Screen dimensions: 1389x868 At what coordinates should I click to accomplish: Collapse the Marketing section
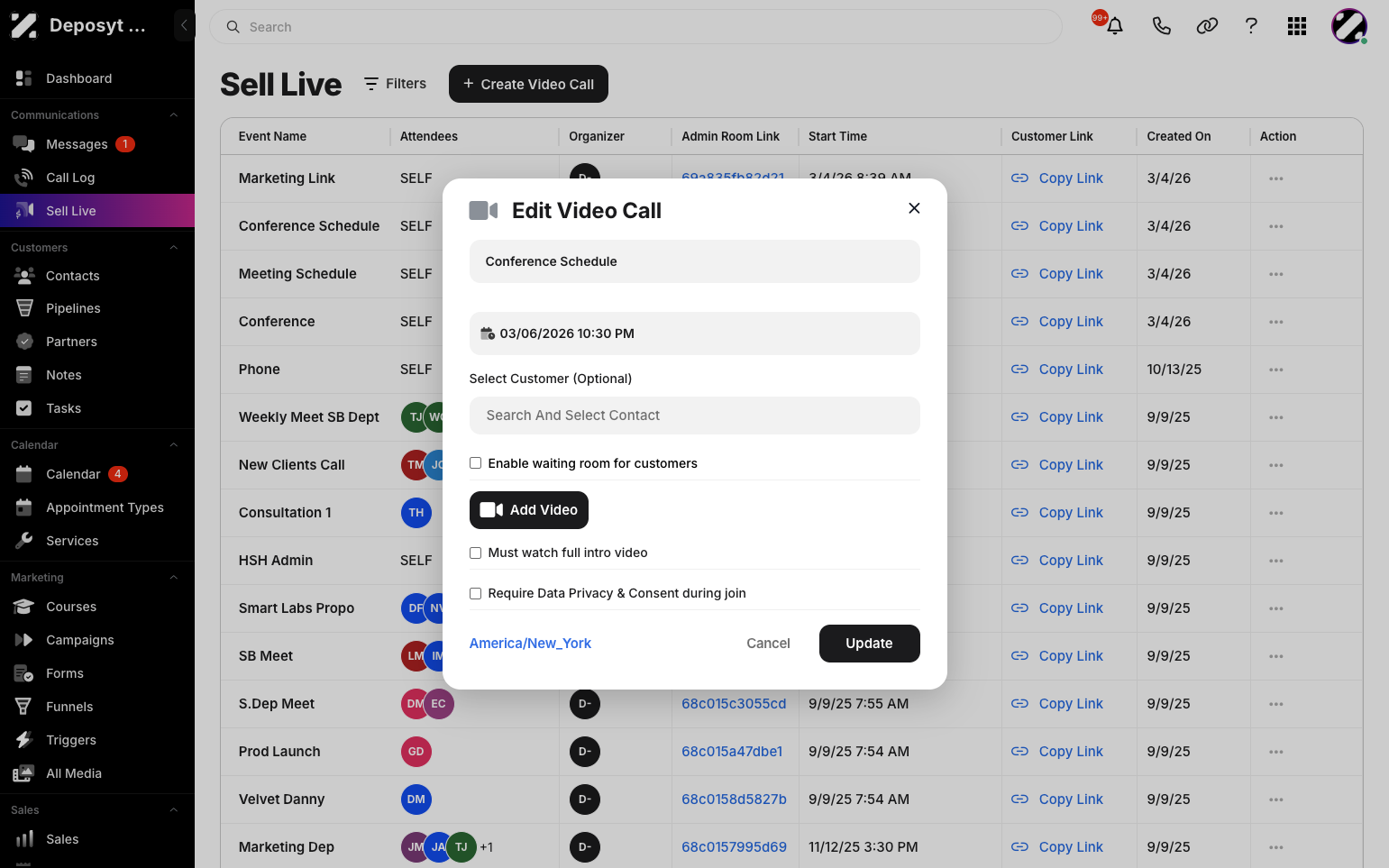pyautogui.click(x=174, y=578)
